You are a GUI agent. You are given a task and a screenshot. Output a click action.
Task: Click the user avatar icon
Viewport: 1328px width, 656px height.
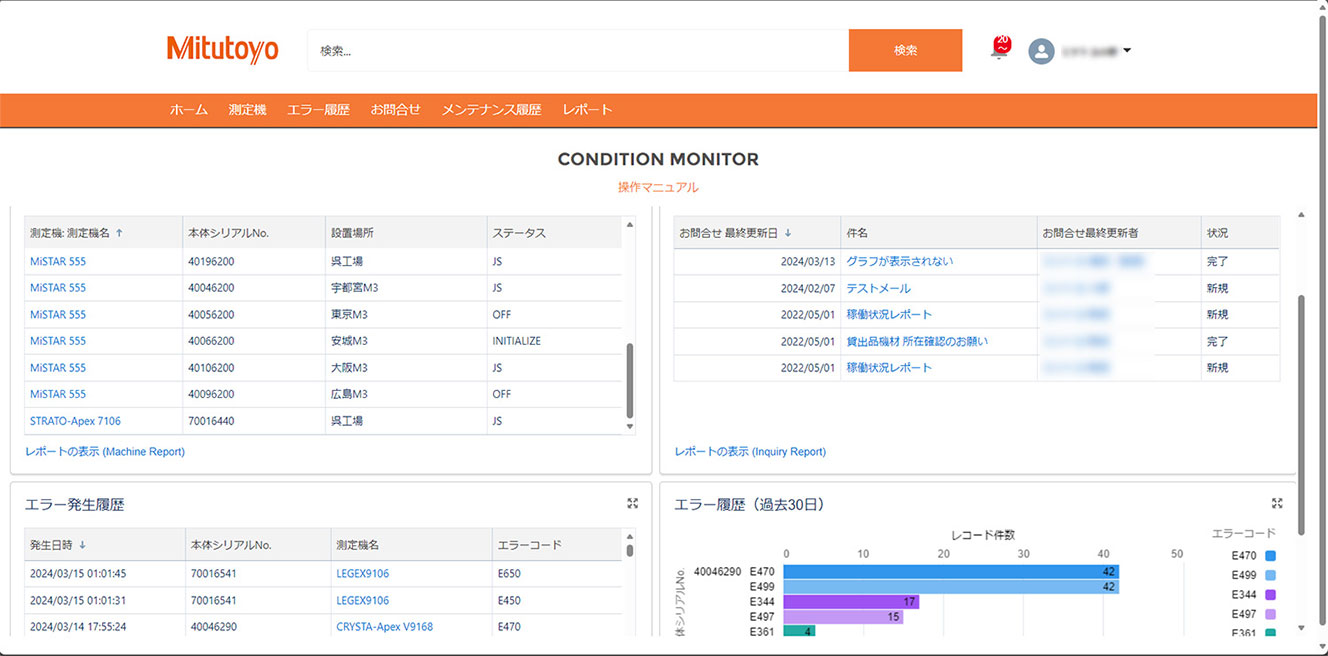click(x=1041, y=51)
